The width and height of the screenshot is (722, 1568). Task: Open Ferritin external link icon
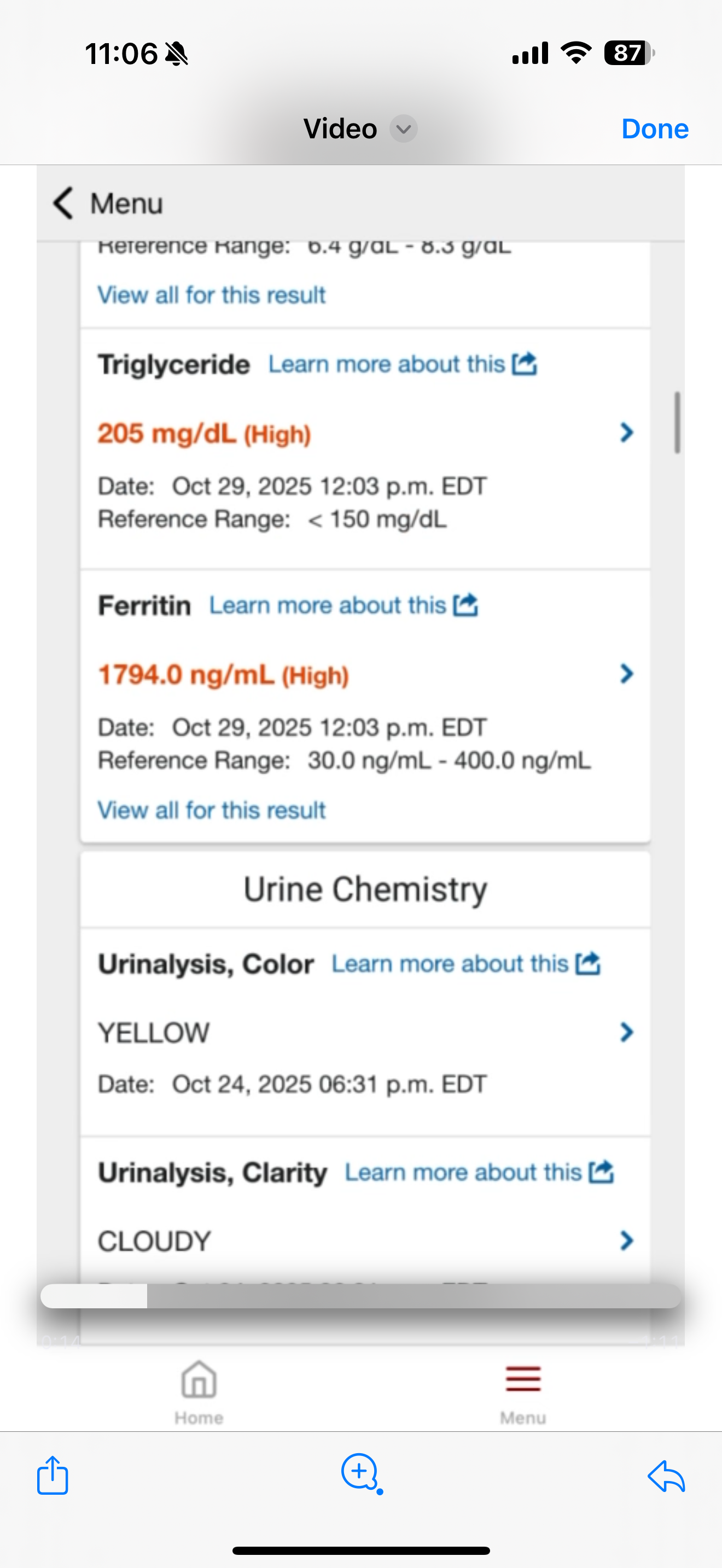pos(465,605)
